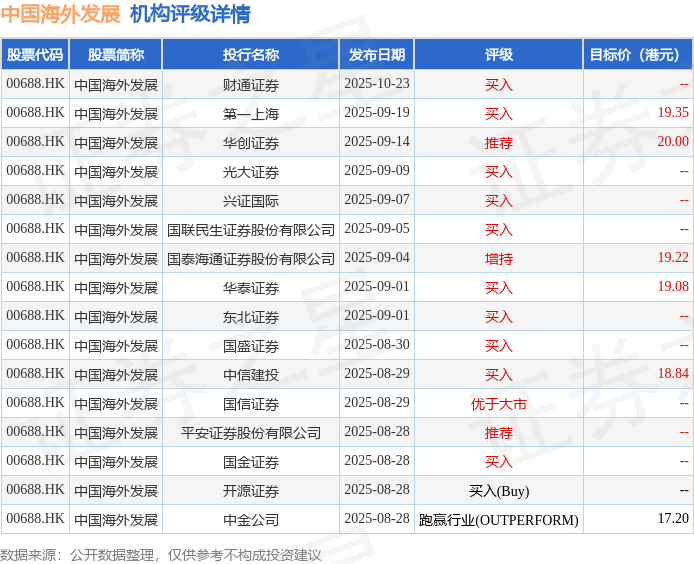Click the target price 19.35
The image size is (694, 564).
coord(673,112)
